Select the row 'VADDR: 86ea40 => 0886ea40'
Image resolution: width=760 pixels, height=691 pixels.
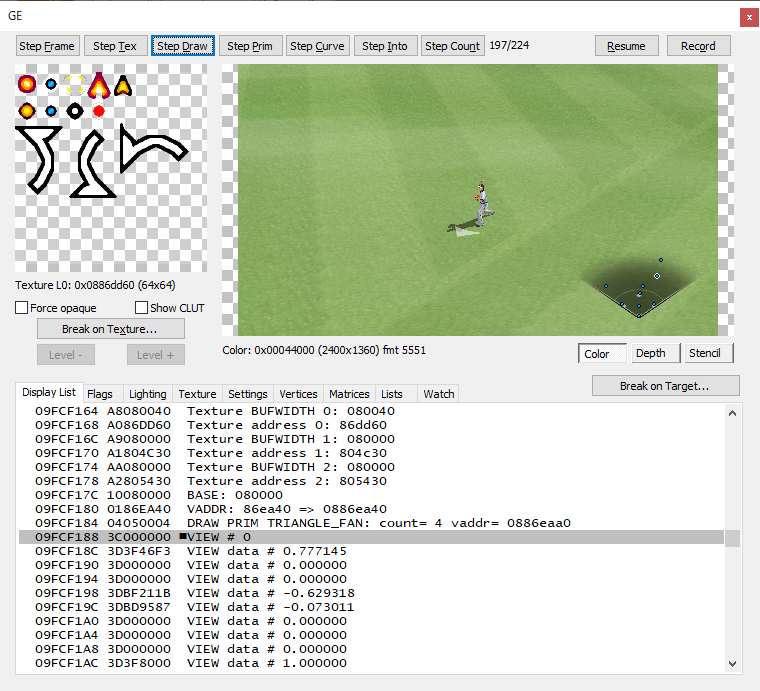pos(371,509)
